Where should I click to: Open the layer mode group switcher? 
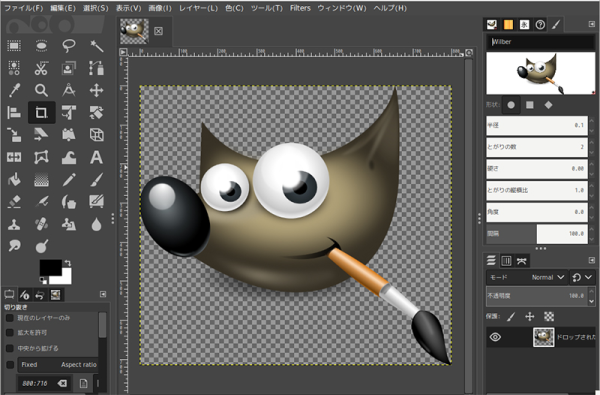[582, 277]
